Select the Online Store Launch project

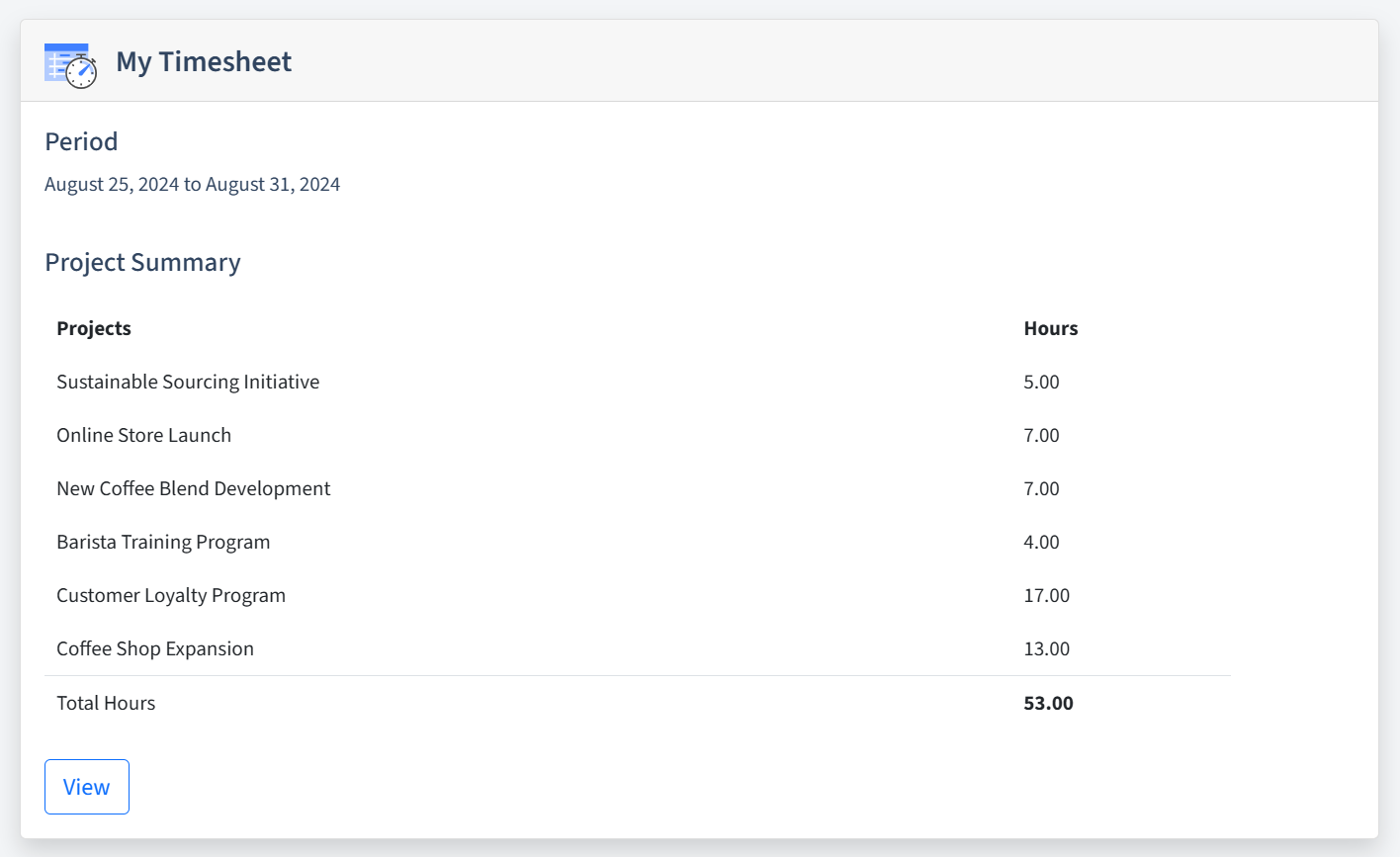143,435
